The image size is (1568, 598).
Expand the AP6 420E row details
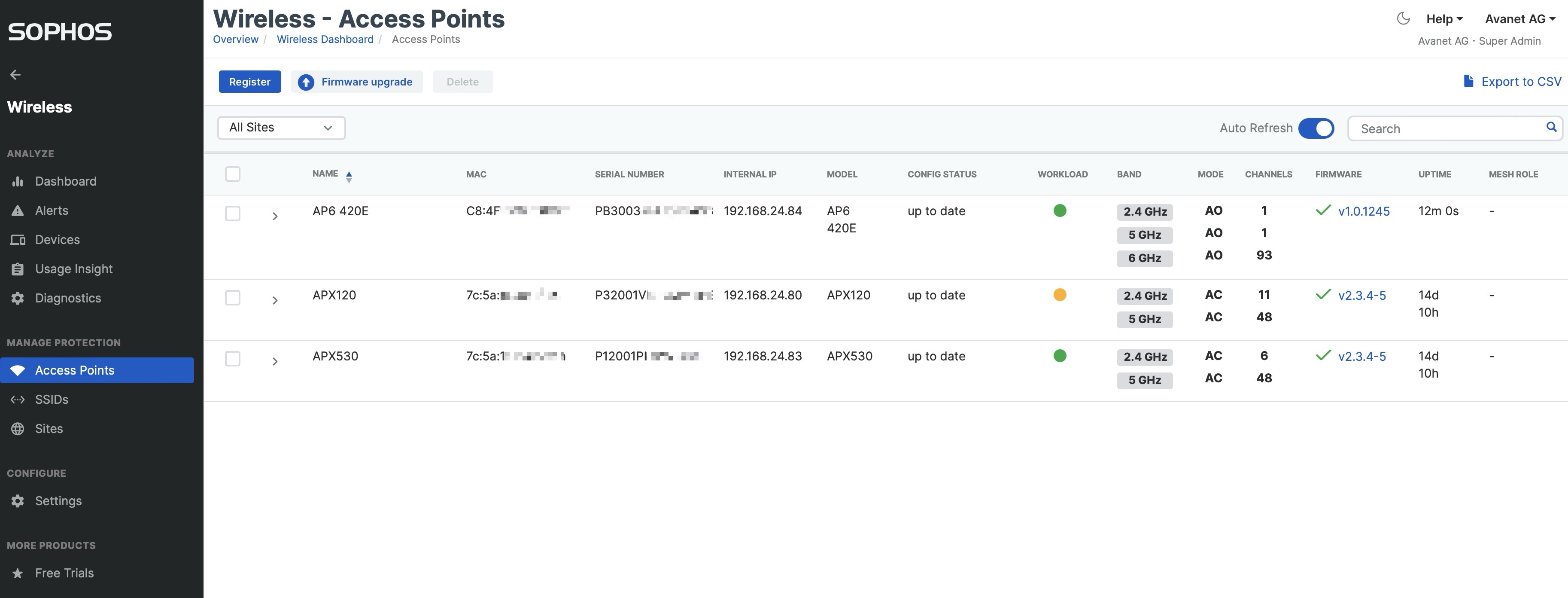pyautogui.click(x=275, y=216)
